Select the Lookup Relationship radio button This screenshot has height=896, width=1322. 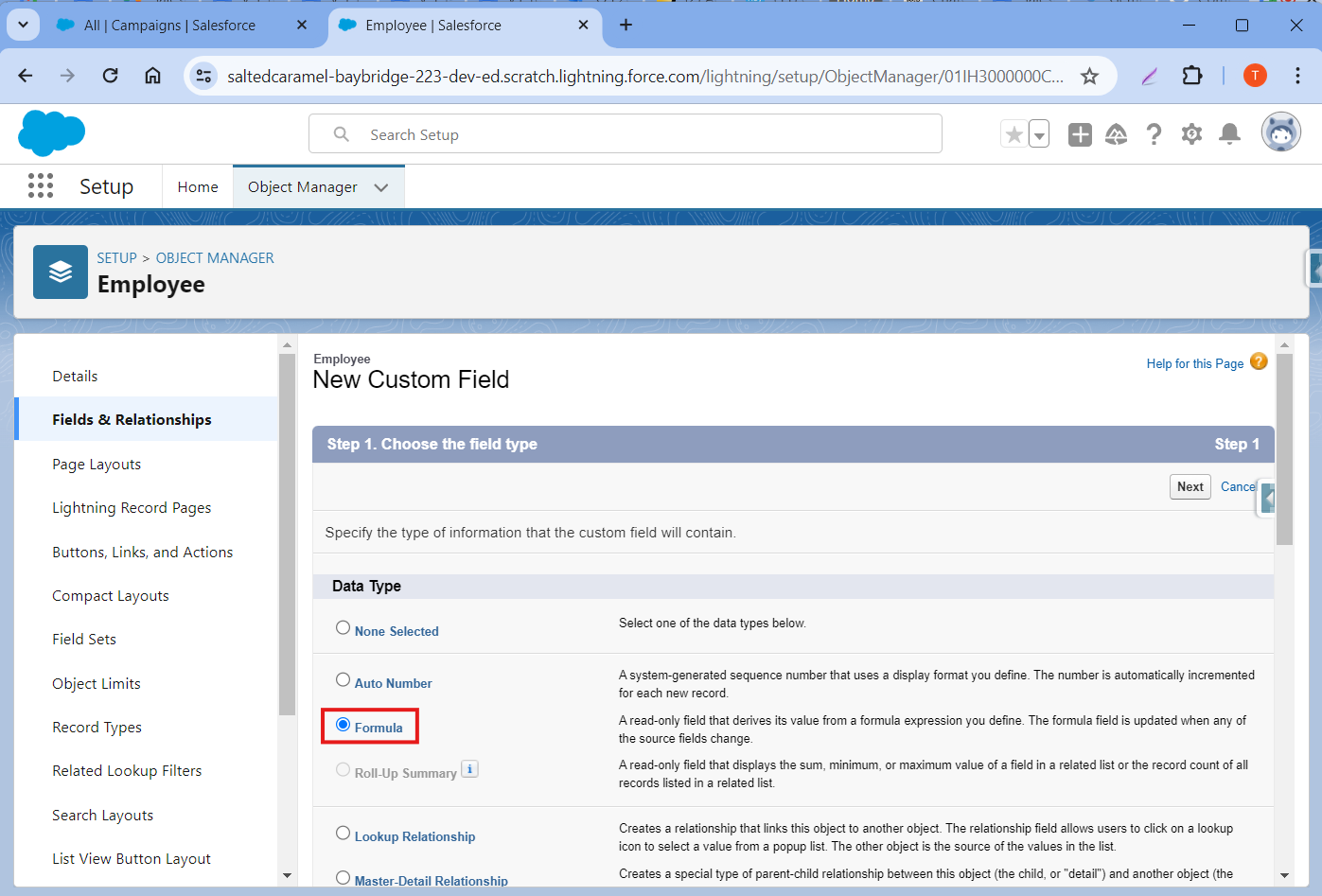point(343,833)
